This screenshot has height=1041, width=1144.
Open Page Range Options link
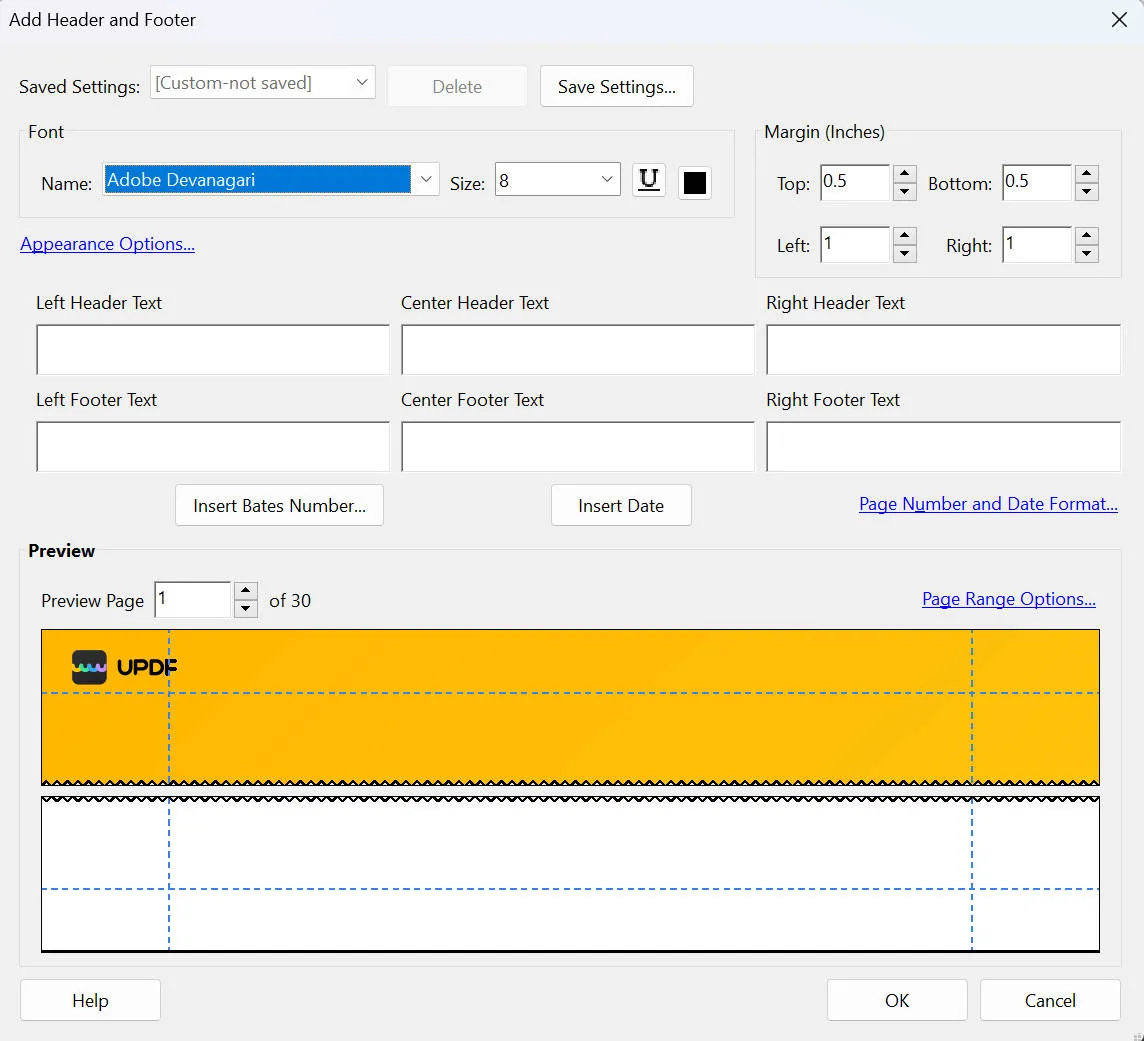[1008, 599]
